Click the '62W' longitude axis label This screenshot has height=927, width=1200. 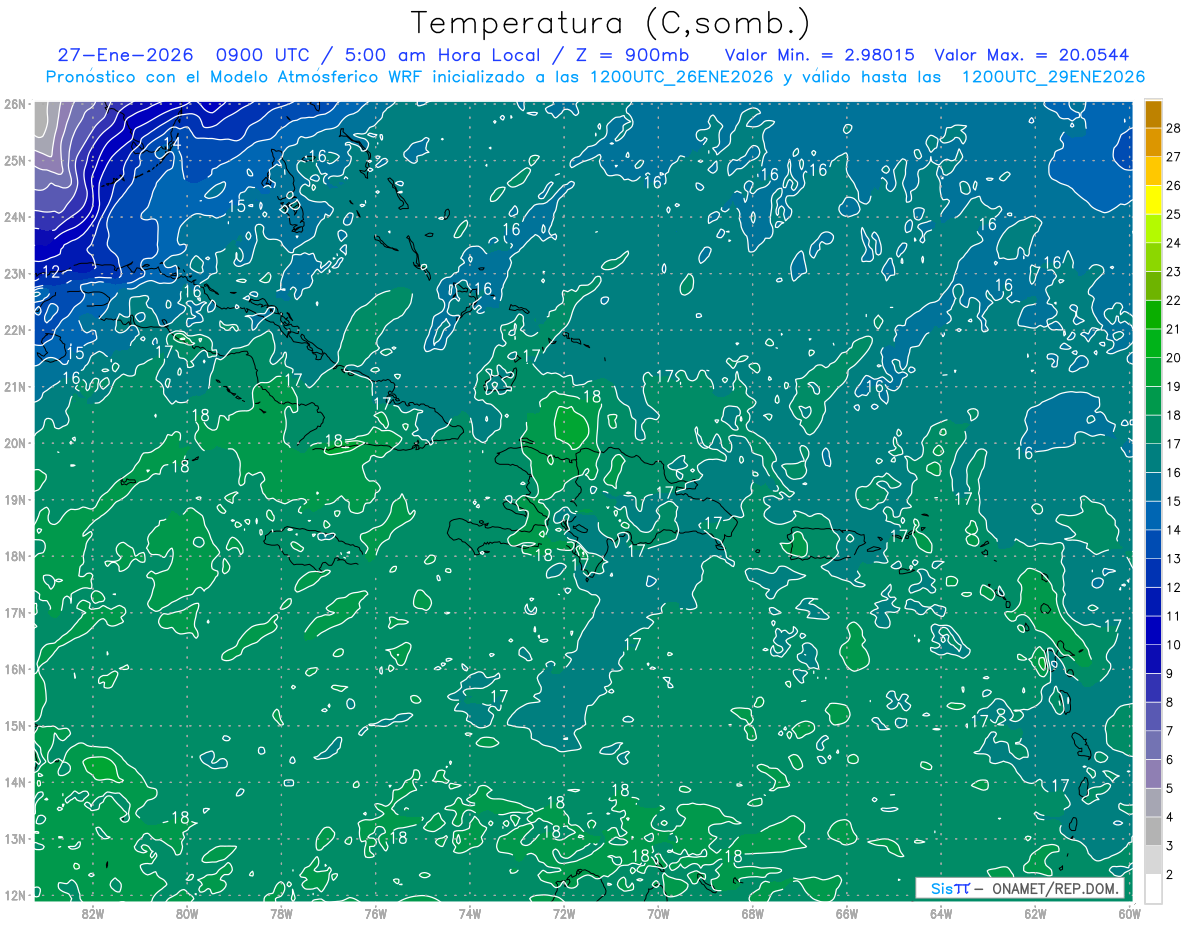pyautogui.click(x=1035, y=913)
